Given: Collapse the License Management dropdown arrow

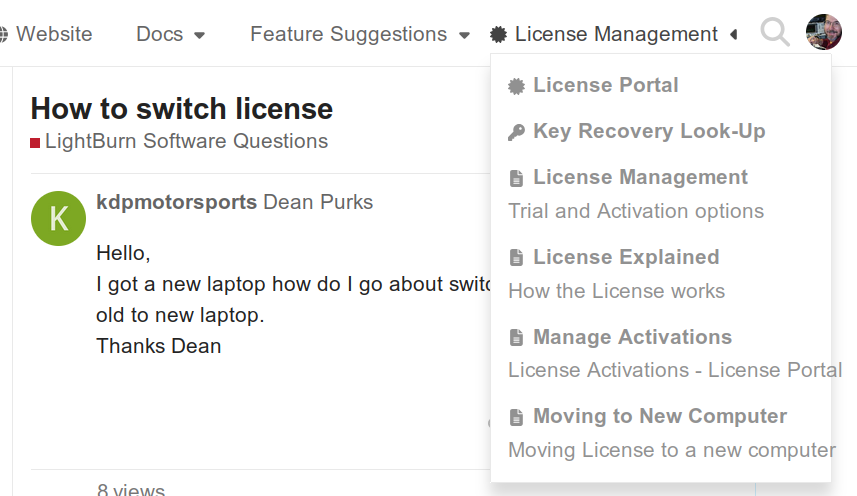Looking at the screenshot, I should (x=733, y=34).
